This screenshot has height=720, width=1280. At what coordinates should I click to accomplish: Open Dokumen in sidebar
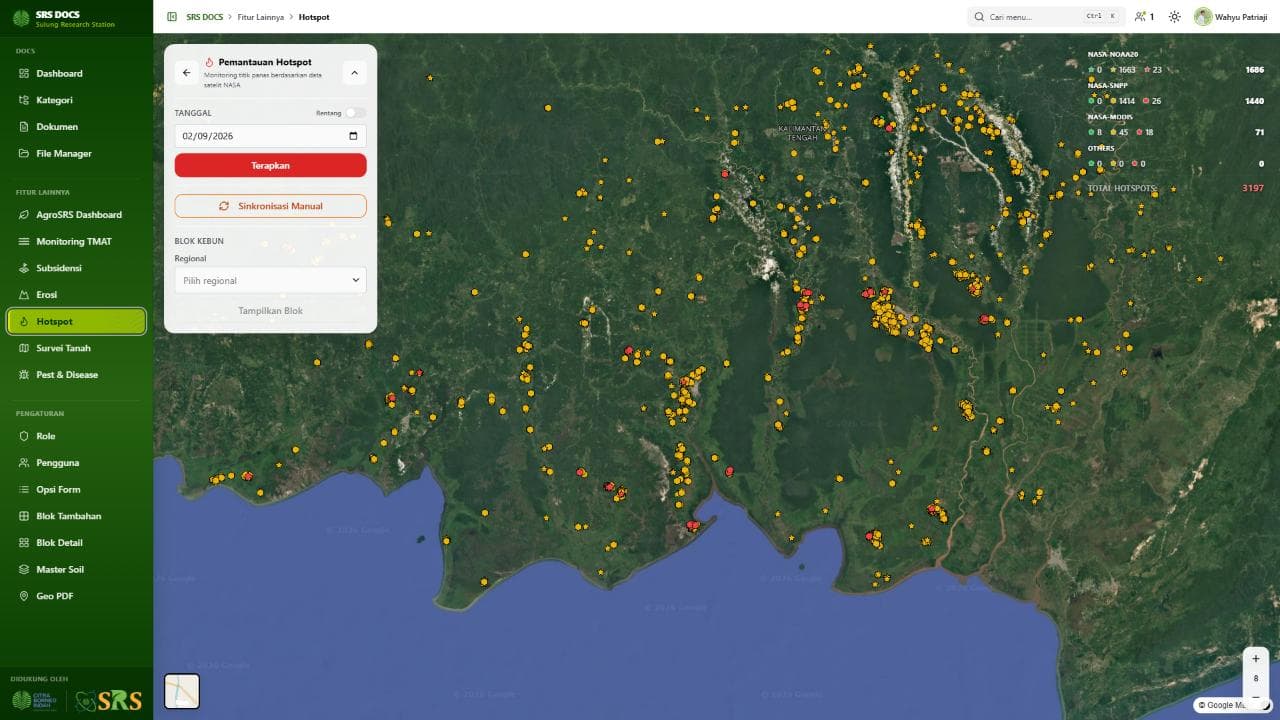(76, 127)
